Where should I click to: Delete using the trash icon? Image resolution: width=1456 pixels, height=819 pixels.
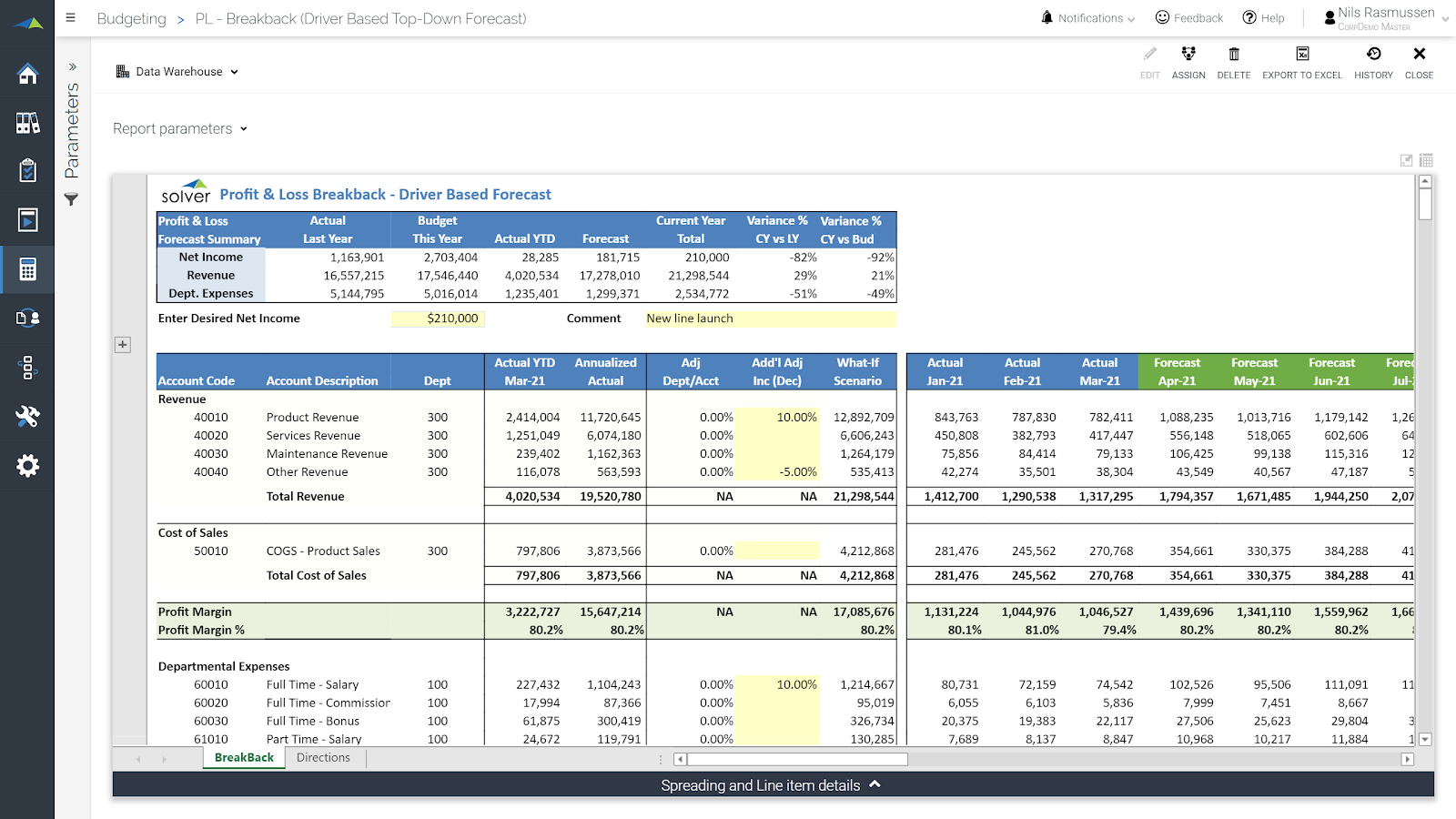(1233, 62)
